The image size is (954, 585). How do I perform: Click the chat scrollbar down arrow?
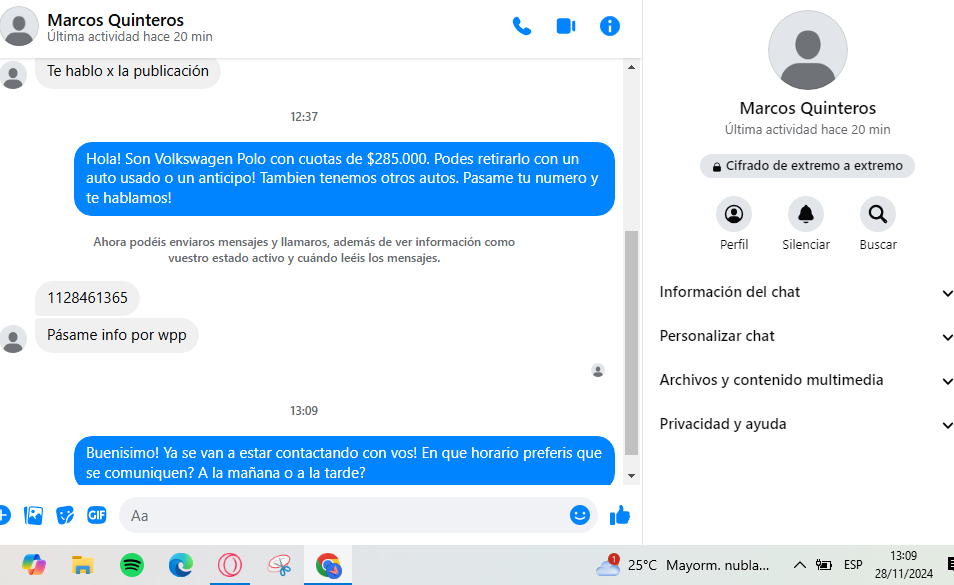(x=631, y=476)
